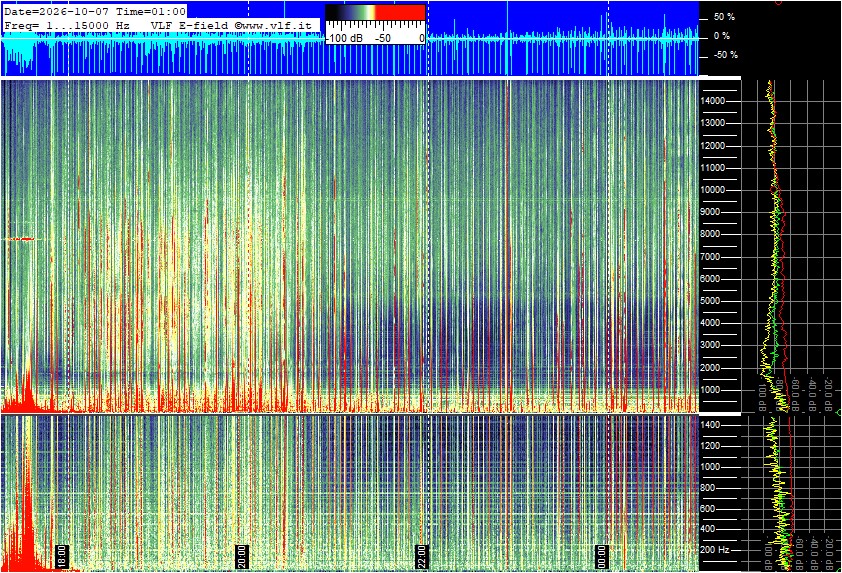
Task: Select the 20:00 time marker
Action: [x=242, y=556]
